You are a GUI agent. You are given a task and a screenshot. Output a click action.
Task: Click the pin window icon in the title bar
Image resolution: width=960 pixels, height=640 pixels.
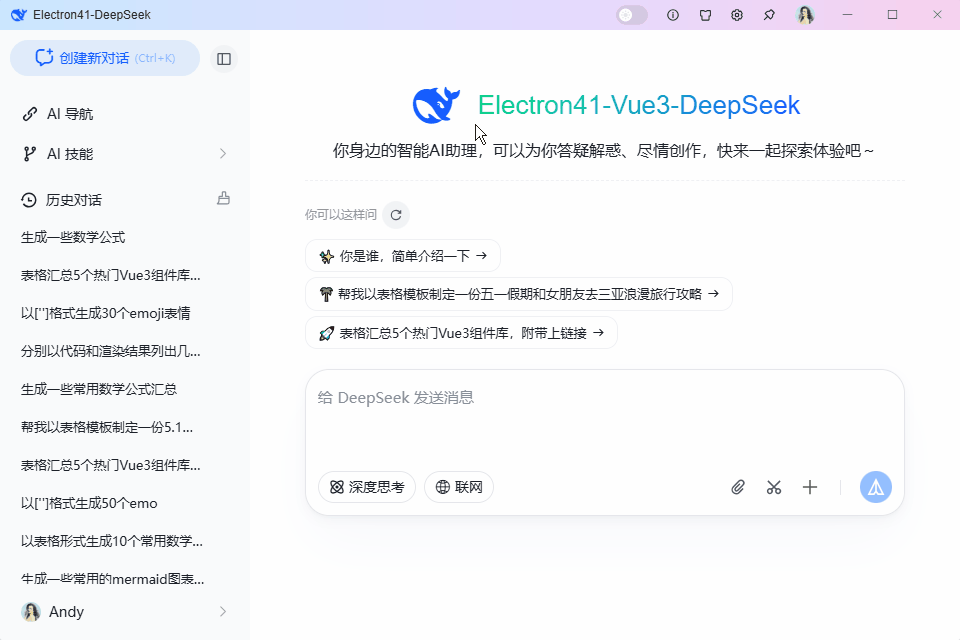point(769,15)
